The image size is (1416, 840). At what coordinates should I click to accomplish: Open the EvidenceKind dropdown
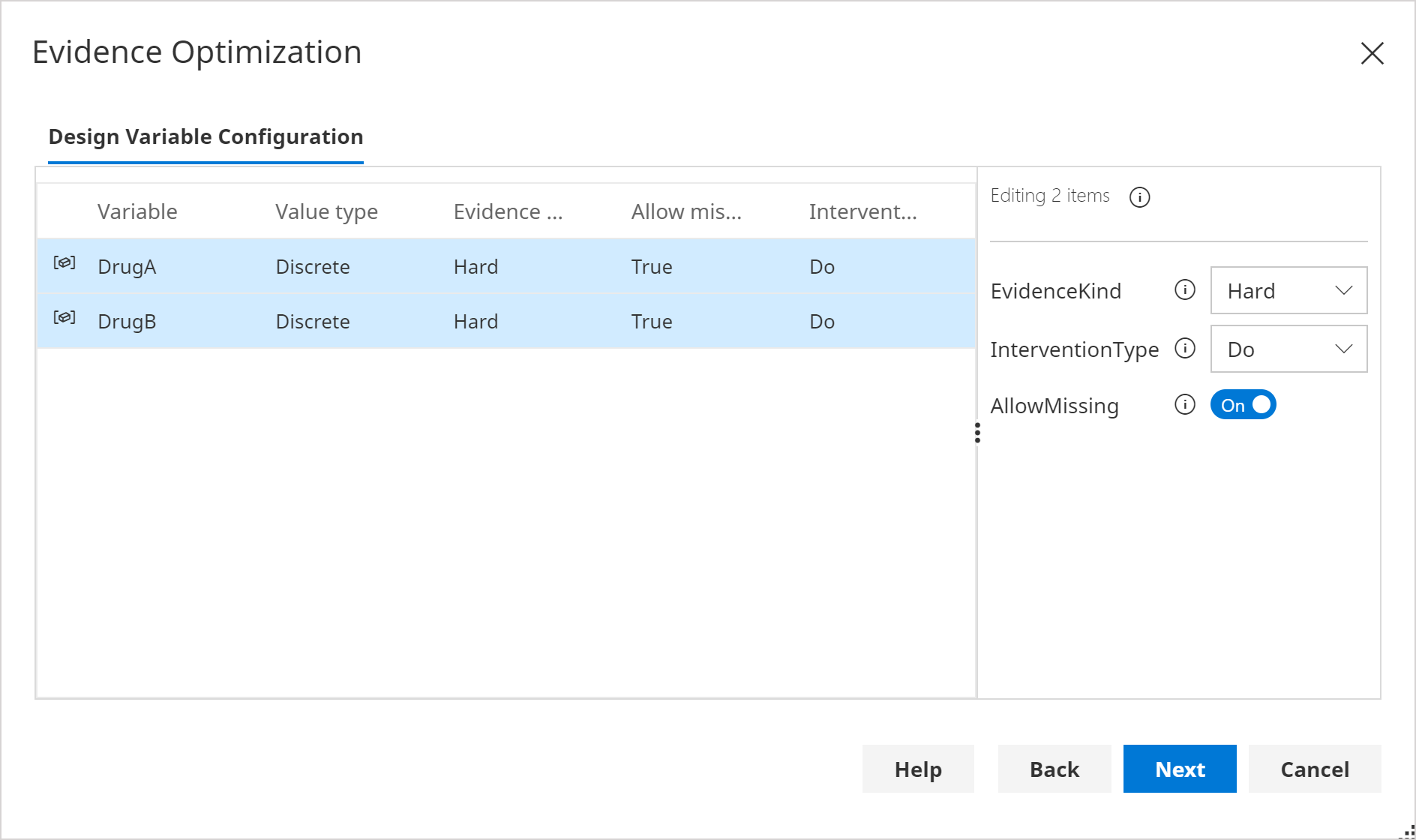point(1288,291)
